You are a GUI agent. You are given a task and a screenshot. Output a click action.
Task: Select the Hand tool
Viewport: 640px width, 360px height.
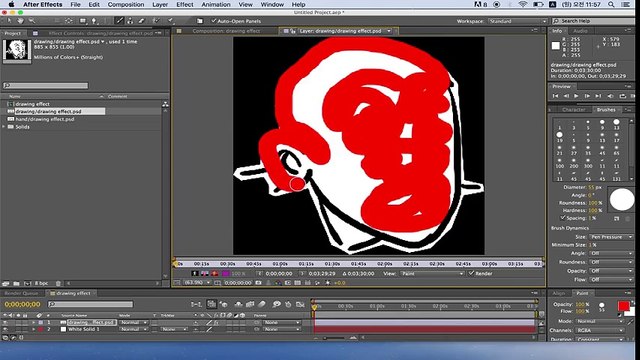coord(20,21)
